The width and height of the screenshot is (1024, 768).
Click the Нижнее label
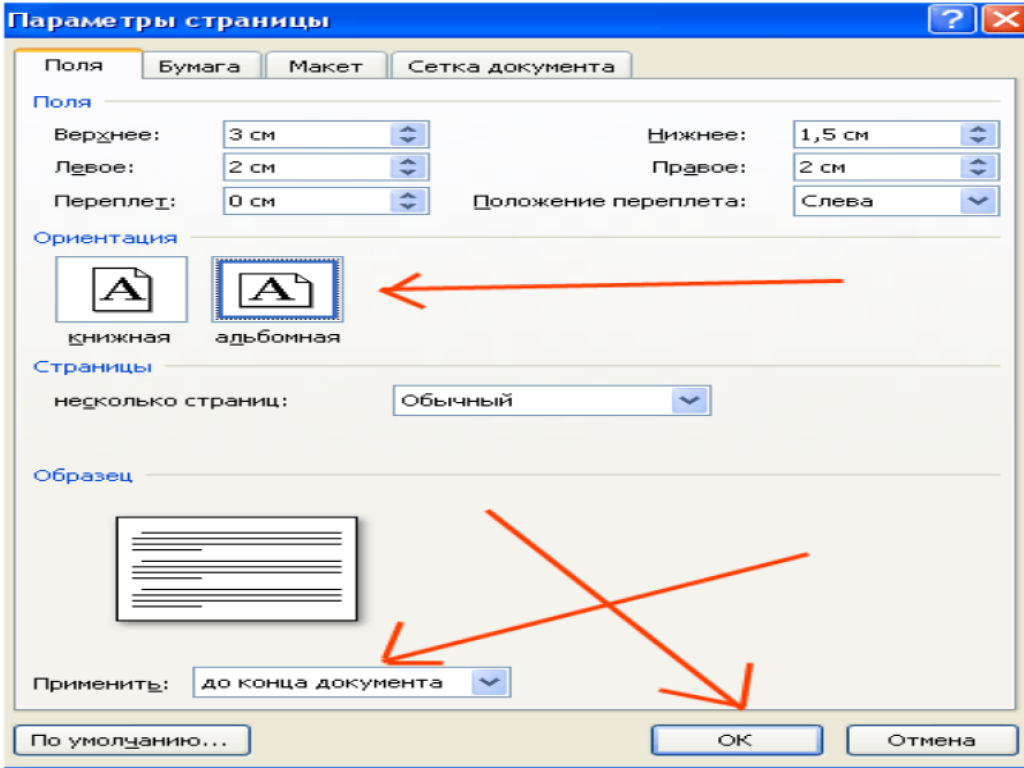point(697,135)
